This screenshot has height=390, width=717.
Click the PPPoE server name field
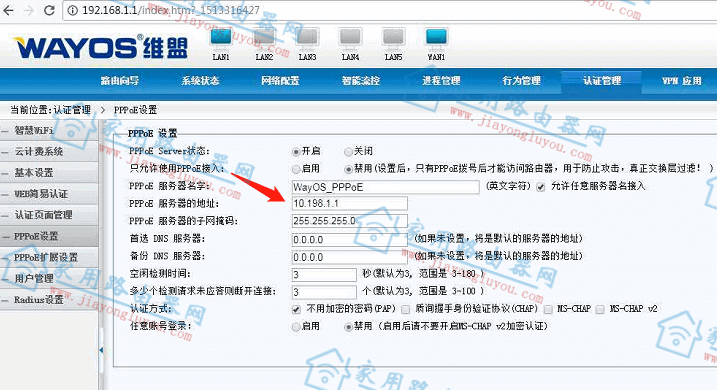(385, 187)
